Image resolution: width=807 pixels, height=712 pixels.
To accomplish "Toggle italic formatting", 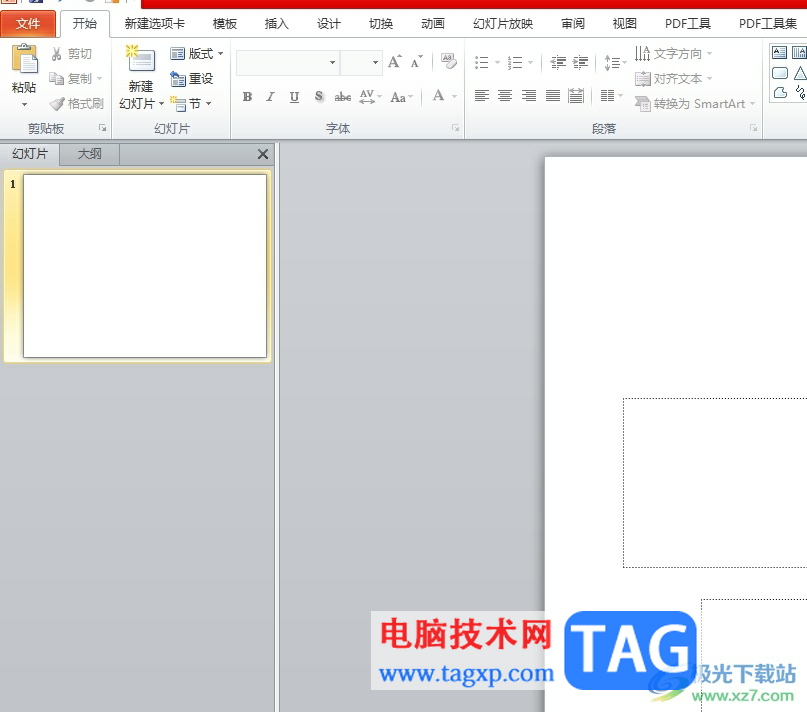I will tap(270, 96).
